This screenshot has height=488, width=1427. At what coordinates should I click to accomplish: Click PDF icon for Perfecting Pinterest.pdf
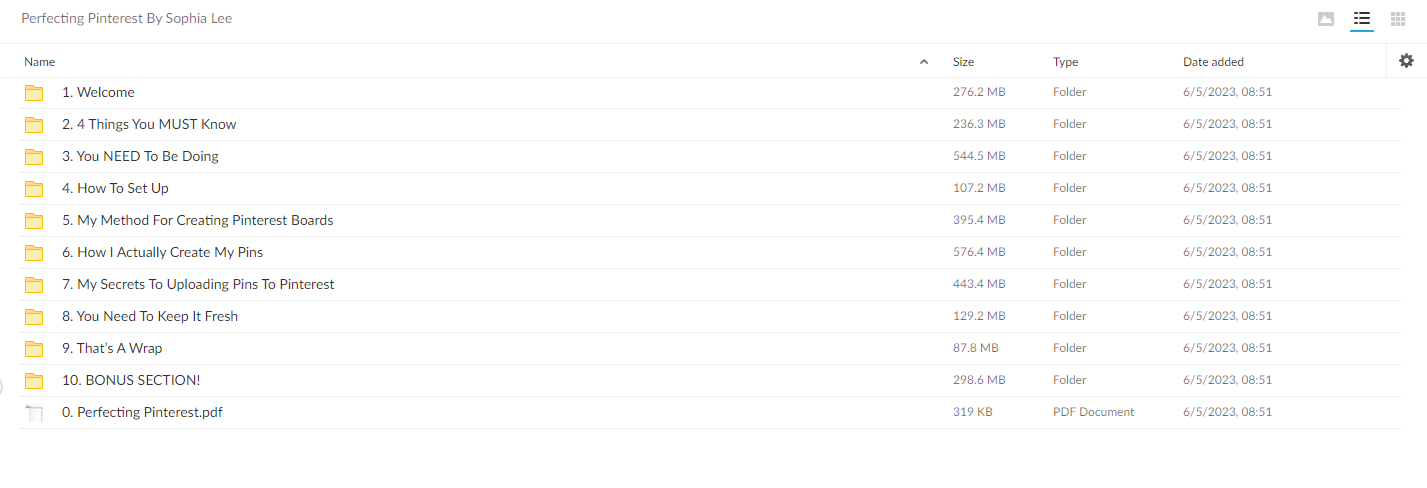[34, 413]
